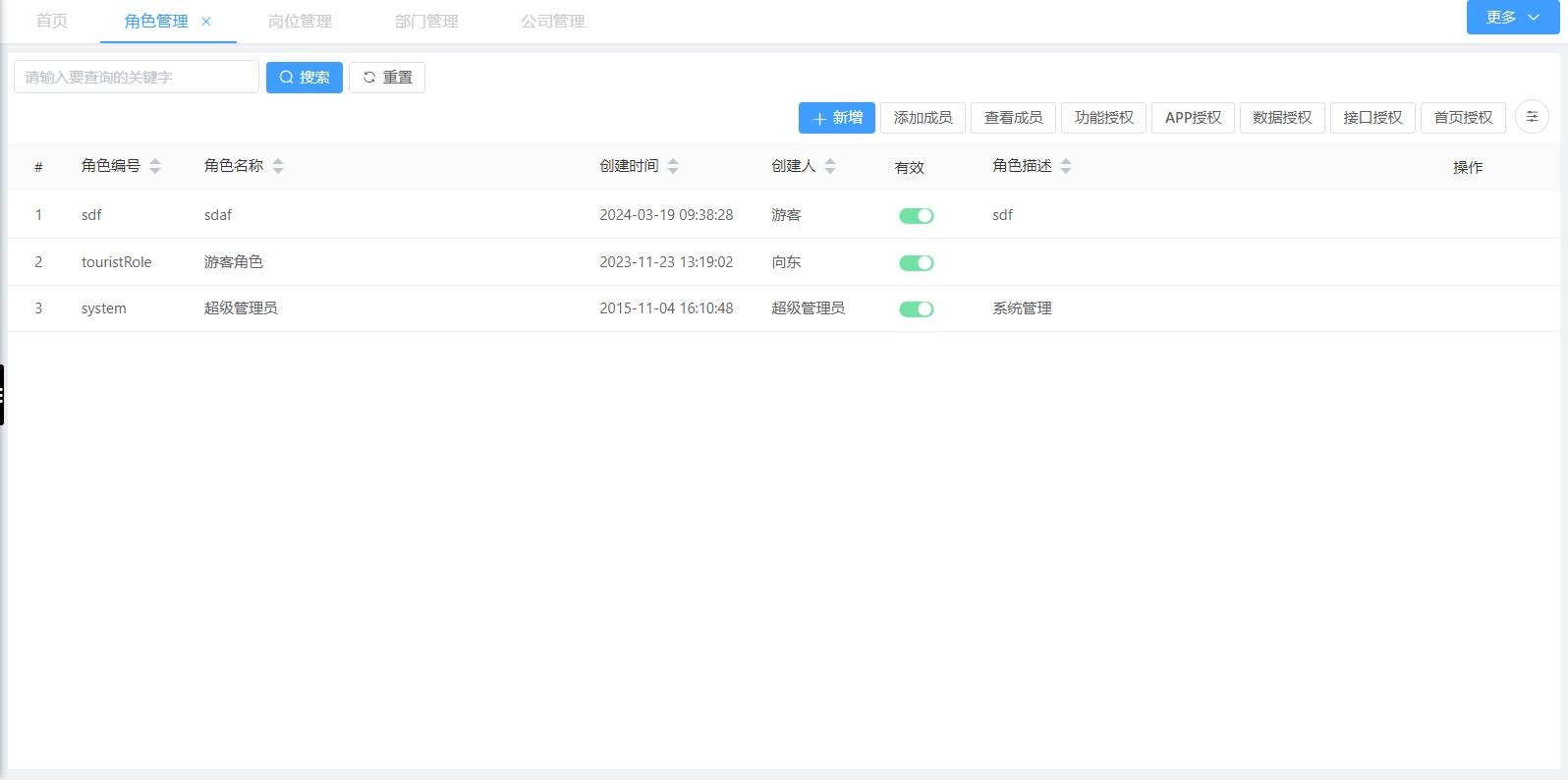
Task: Switch to the 岗位管理 tab
Action: tap(300, 22)
